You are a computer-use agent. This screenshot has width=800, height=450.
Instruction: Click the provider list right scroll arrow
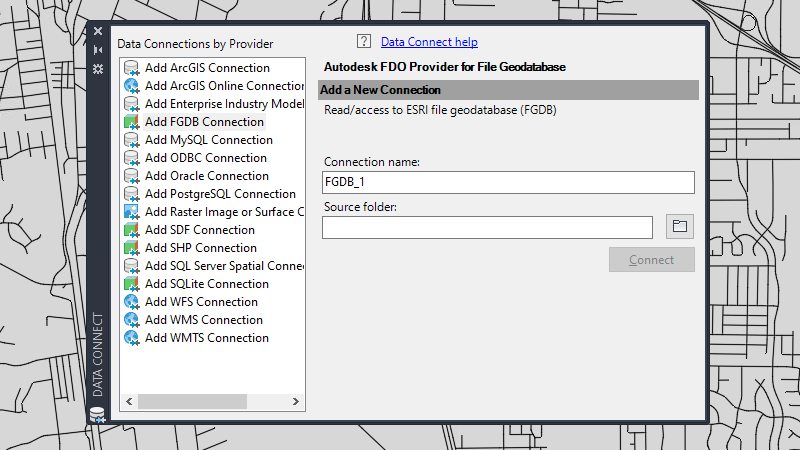coord(295,402)
